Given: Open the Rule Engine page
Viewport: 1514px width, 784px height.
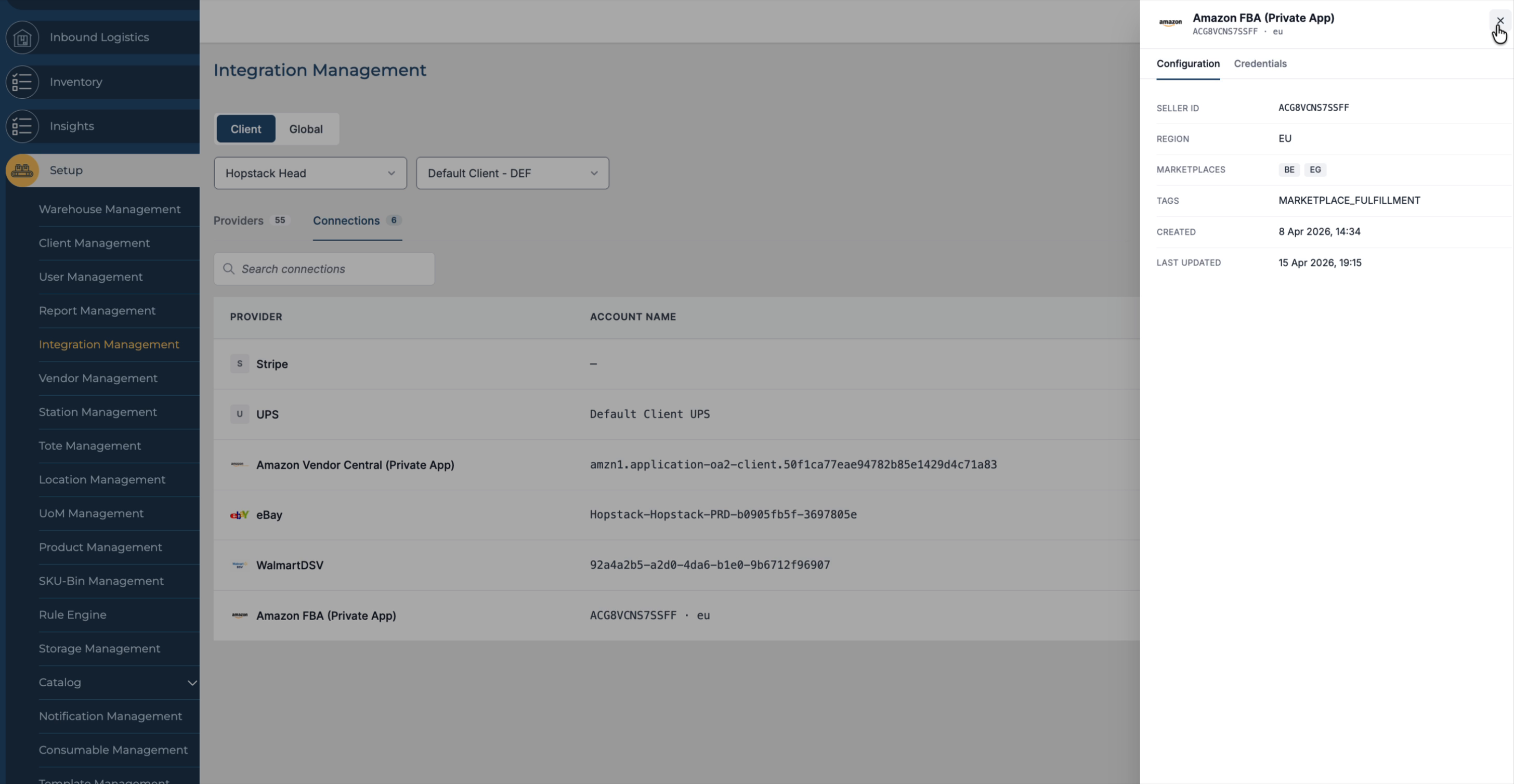Looking at the screenshot, I should point(72,616).
